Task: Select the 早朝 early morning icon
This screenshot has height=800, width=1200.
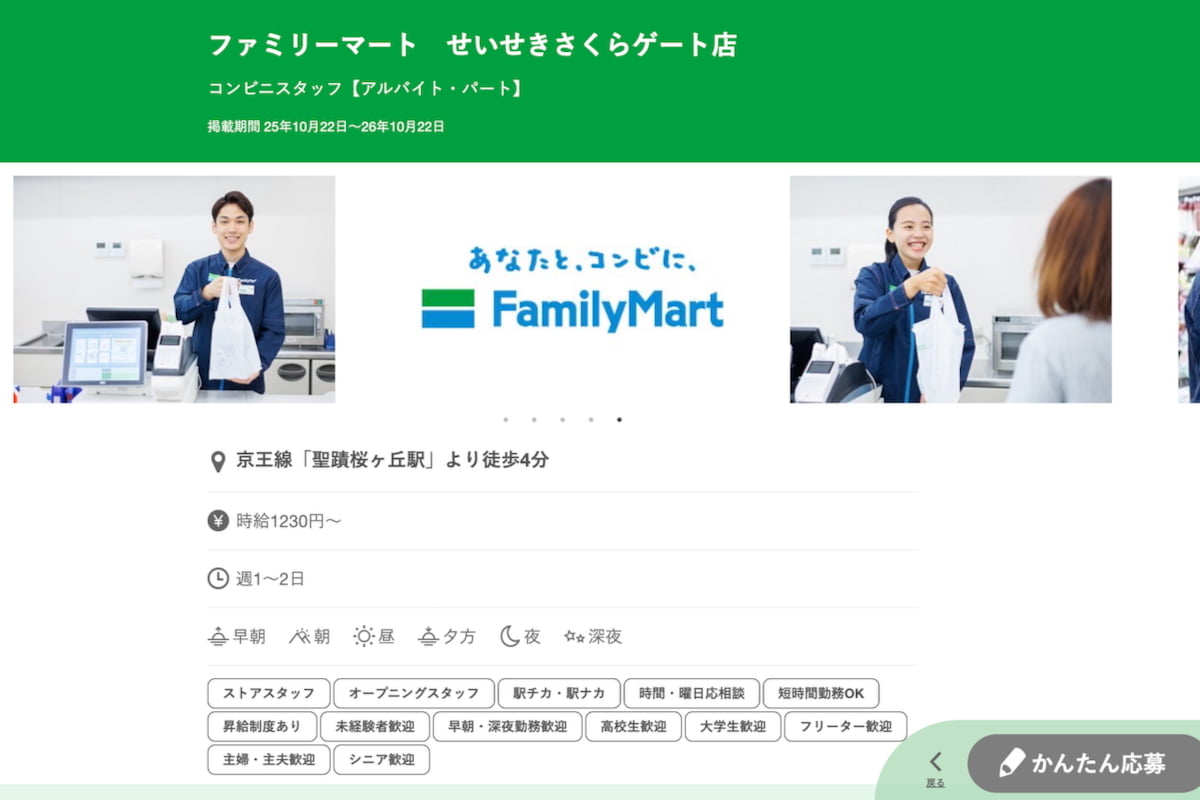Action: point(218,636)
